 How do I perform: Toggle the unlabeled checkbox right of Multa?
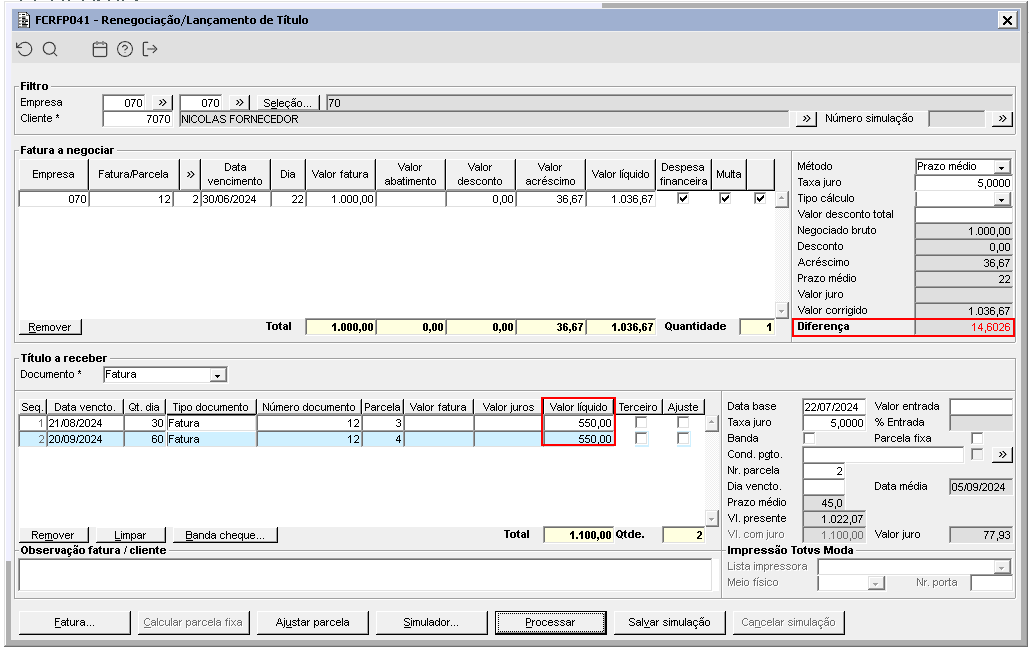pyautogui.click(x=760, y=198)
